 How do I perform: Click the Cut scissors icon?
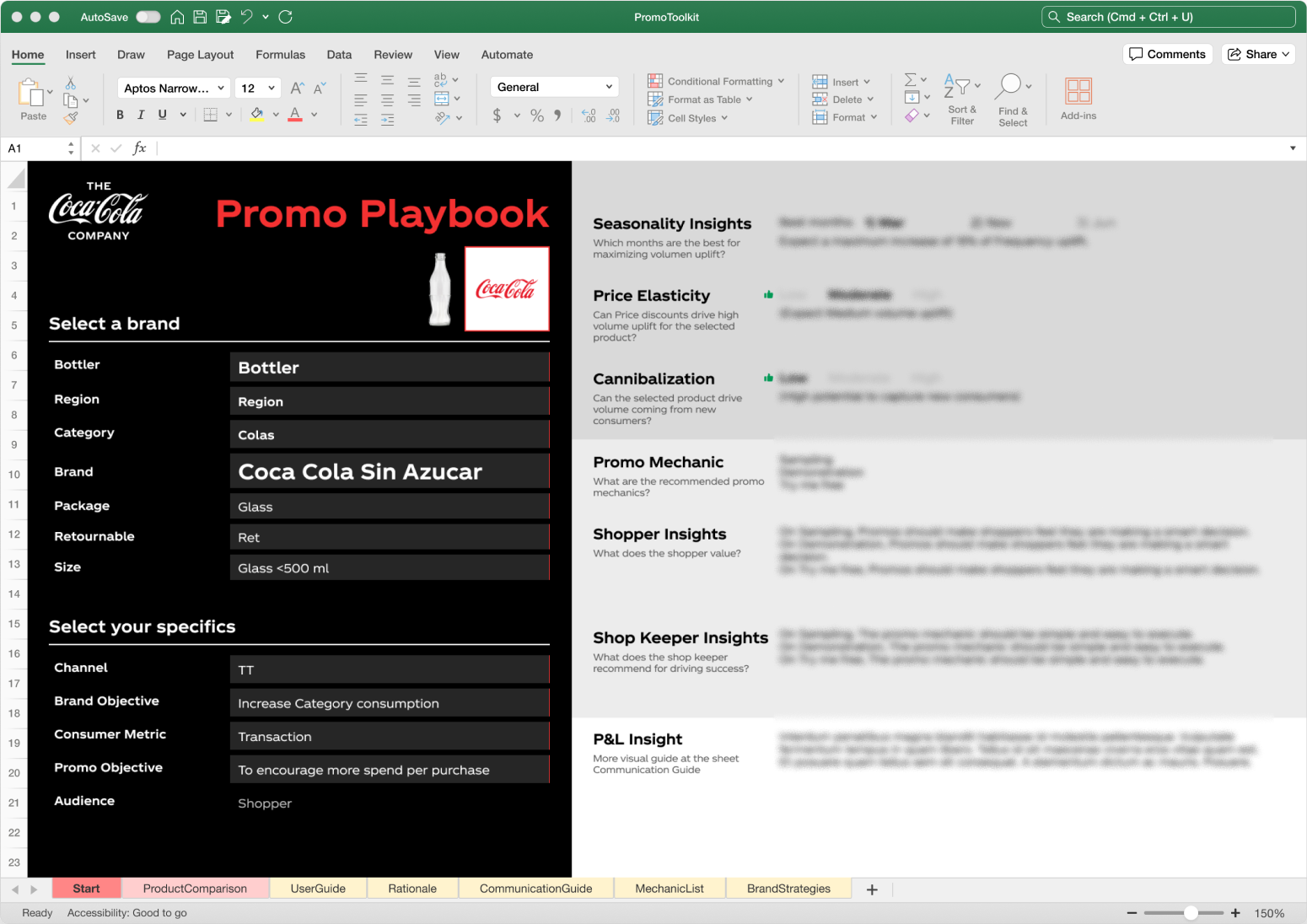click(71, 83)
